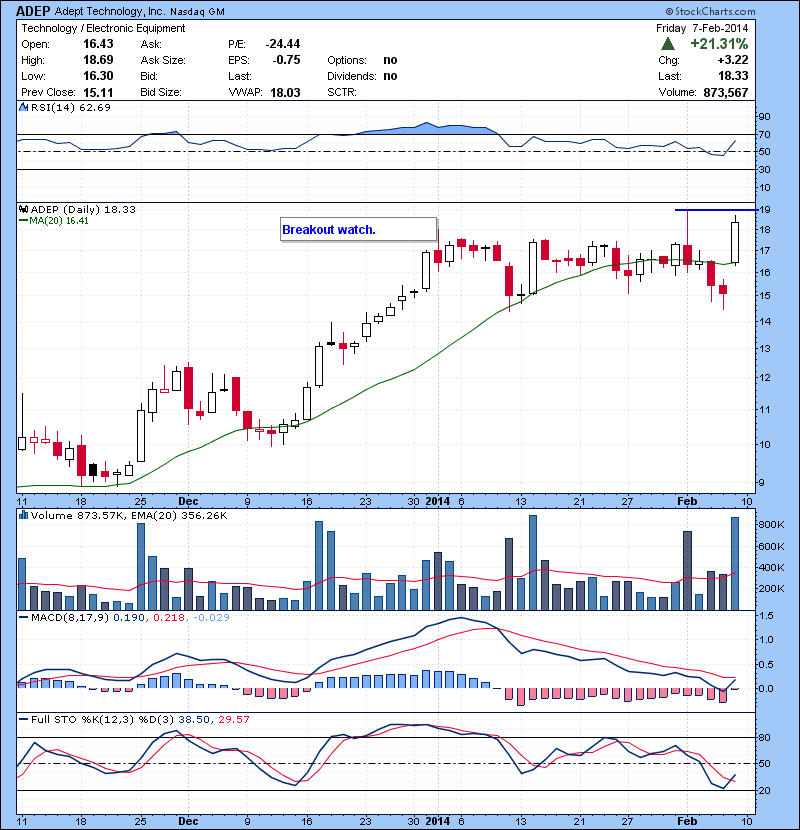Select the MA(20) green legend line marker
Viewport: 800px width, 830px height.
(23, 221)
